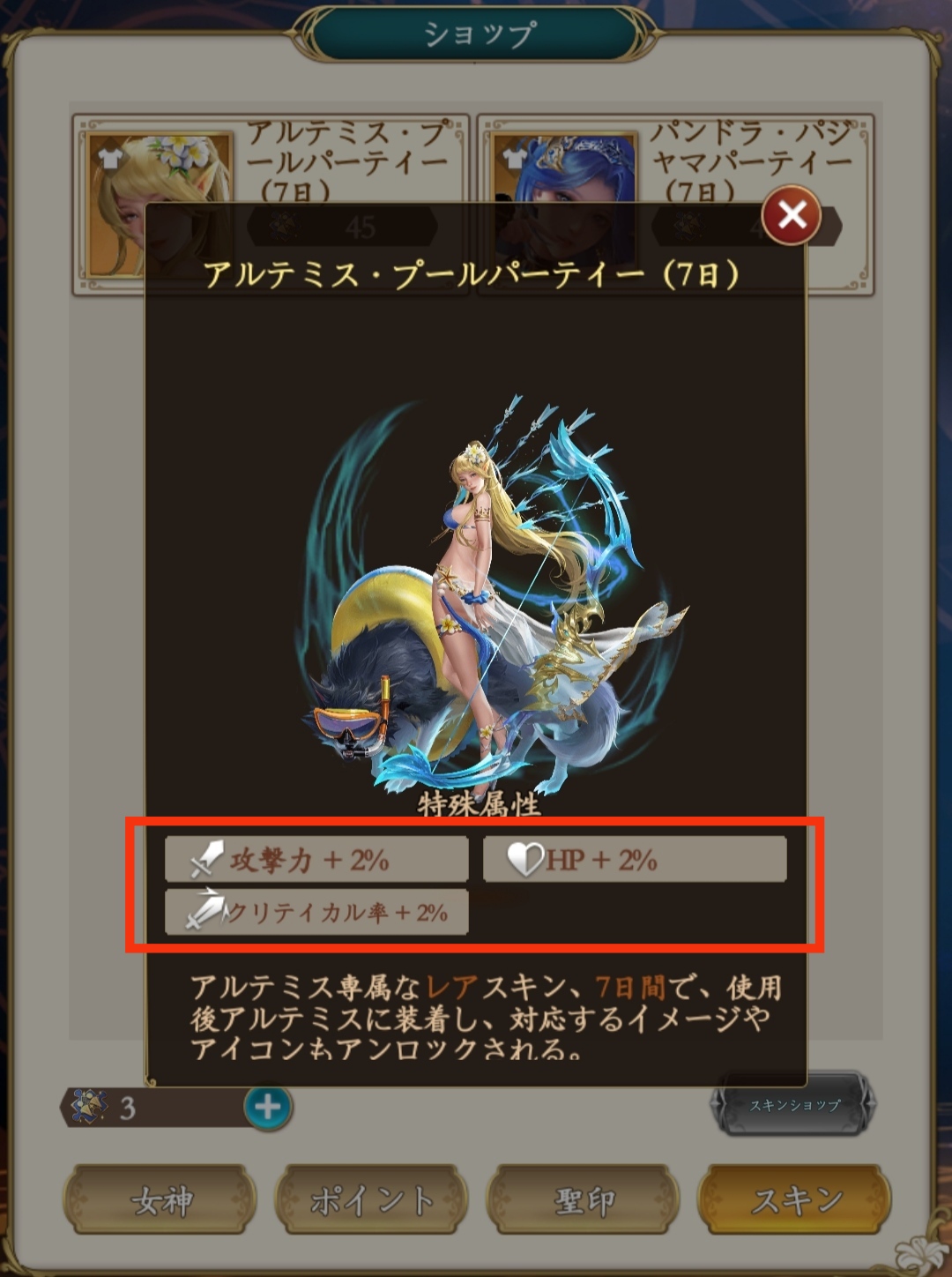This screenshot has width=952, height=1277.
Task: Select the HP +2% attribute box
Action: [635, 859]
